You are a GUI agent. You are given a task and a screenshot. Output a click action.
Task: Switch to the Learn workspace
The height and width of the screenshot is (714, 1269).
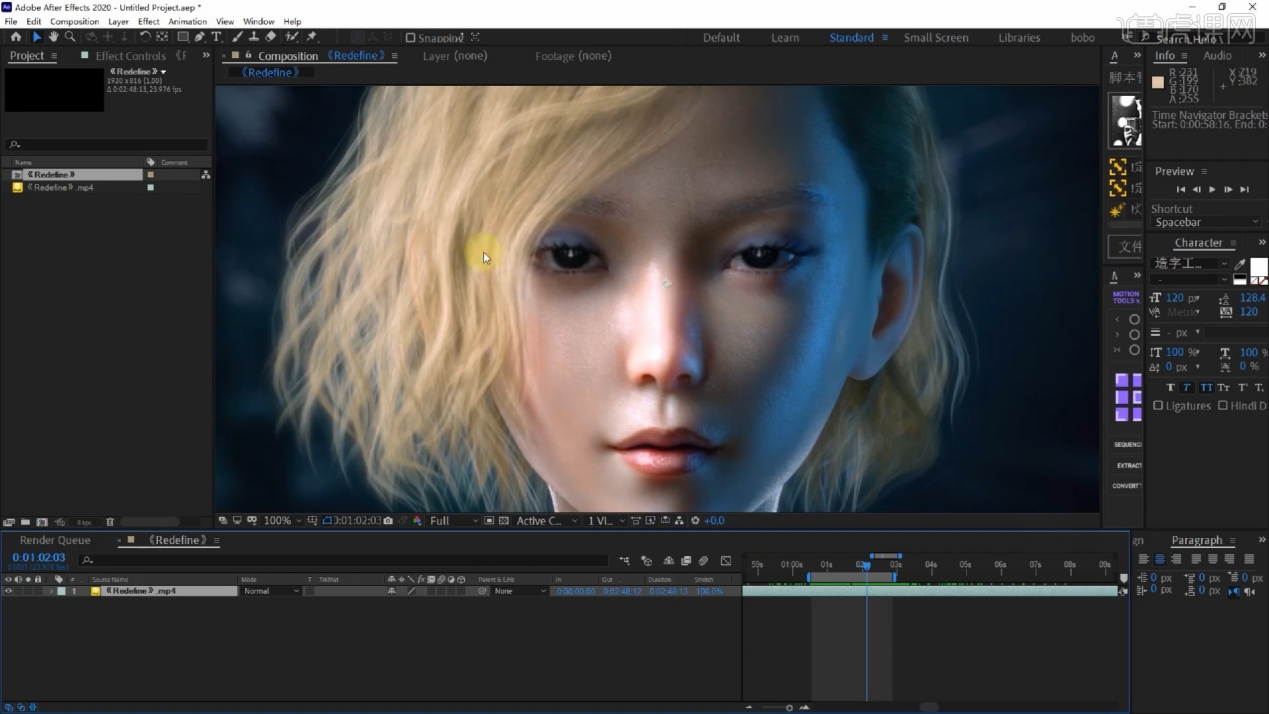785,38
